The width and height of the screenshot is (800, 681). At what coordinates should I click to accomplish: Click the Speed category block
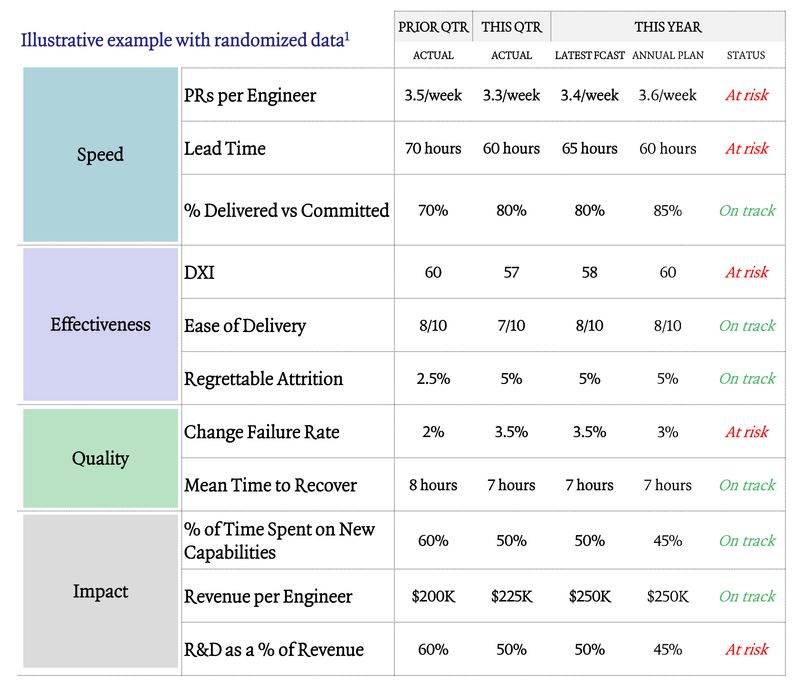coord(100,155)
